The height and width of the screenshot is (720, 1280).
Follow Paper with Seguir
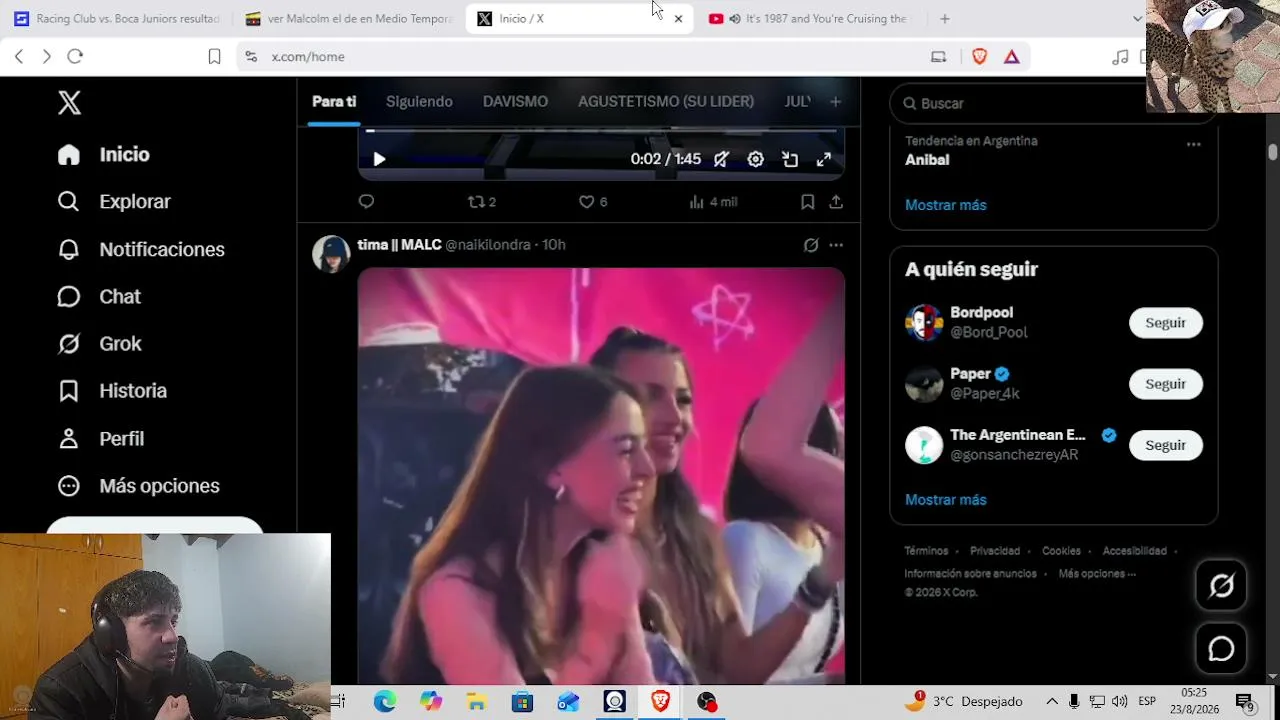click(1165, 384)
